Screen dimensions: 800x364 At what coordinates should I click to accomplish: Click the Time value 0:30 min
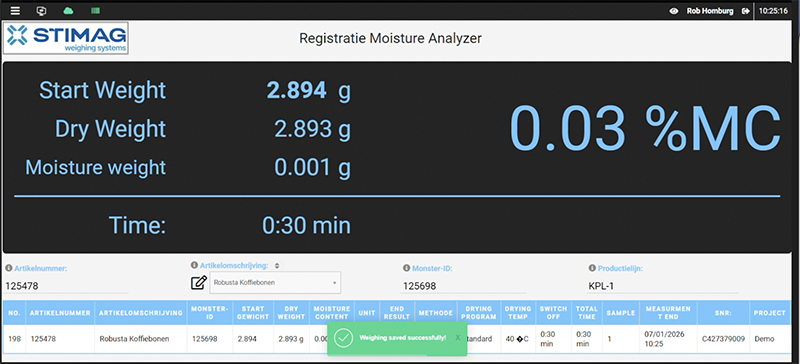(306, 225)
